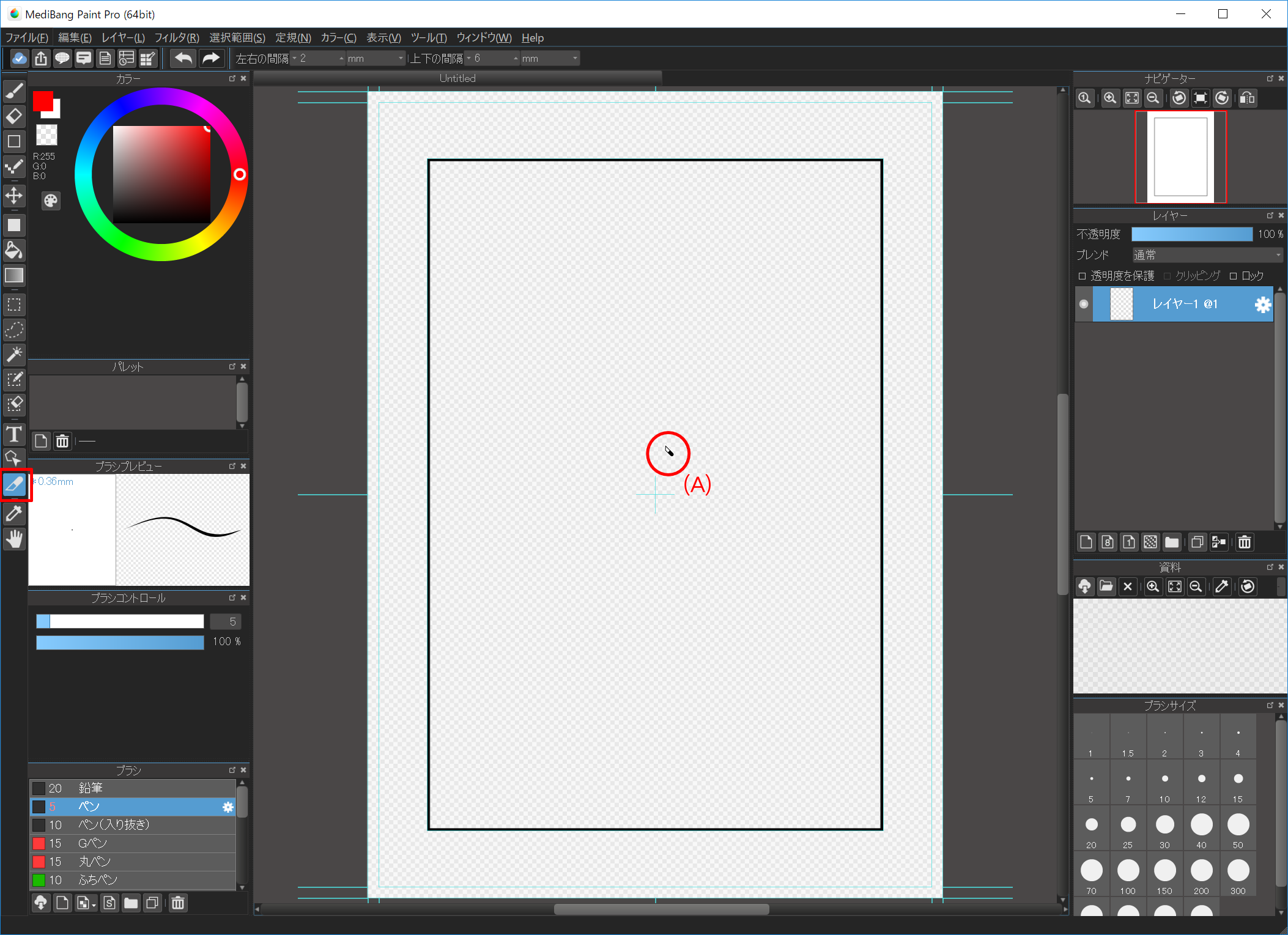Duplicate the layer in the Layer panel
The image size is (1288, 935).
click(x=1197, y=542)
